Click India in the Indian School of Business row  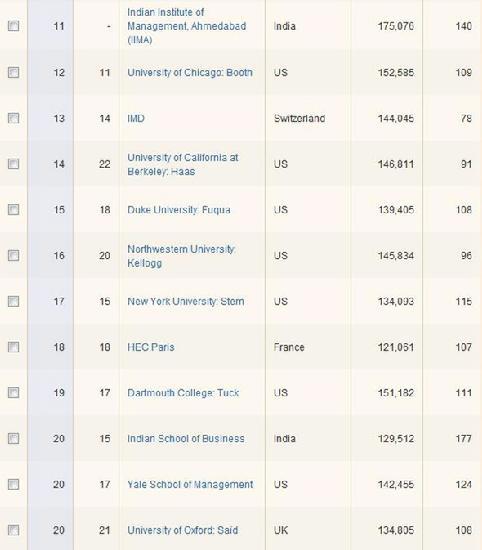click(284, 439)
